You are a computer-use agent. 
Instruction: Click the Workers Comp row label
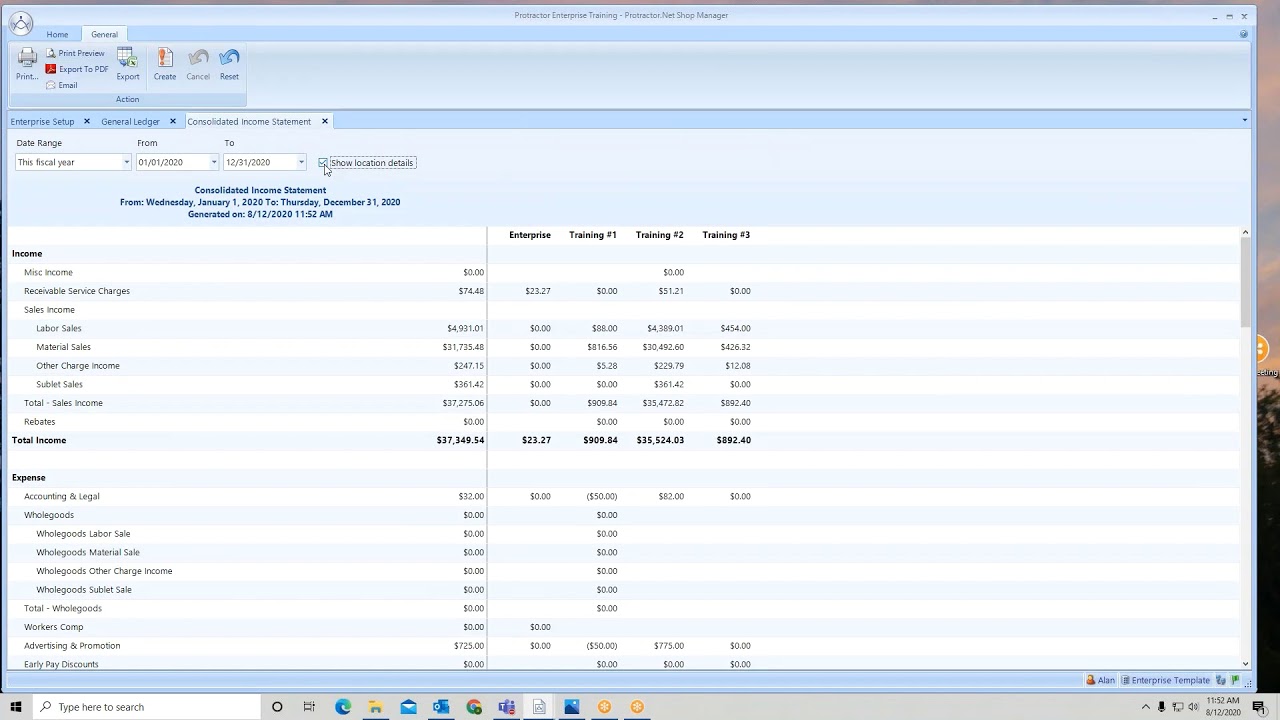pyautogui.click(x=54, y=627)
